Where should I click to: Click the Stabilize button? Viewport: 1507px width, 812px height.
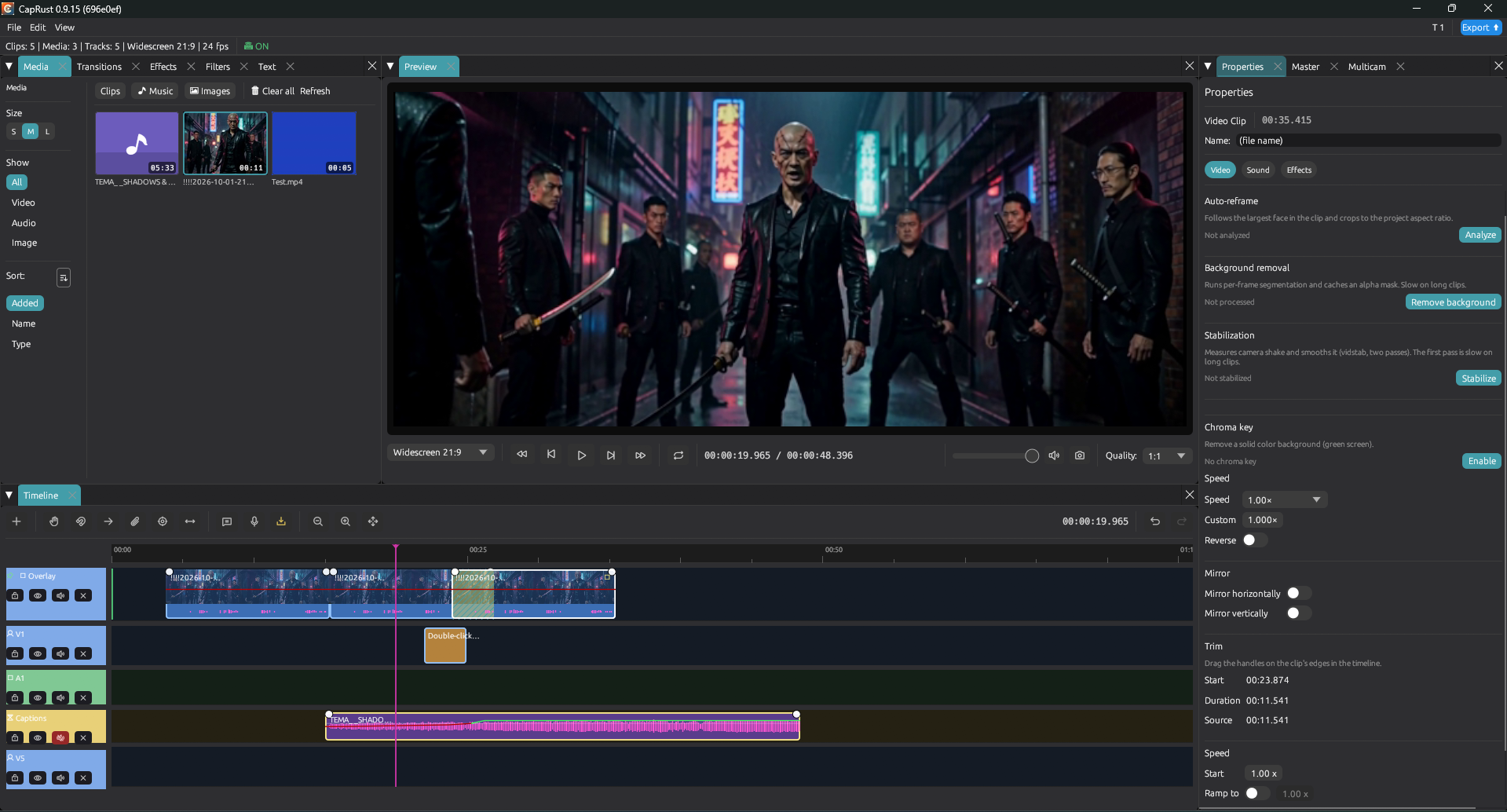(1478, 379)
